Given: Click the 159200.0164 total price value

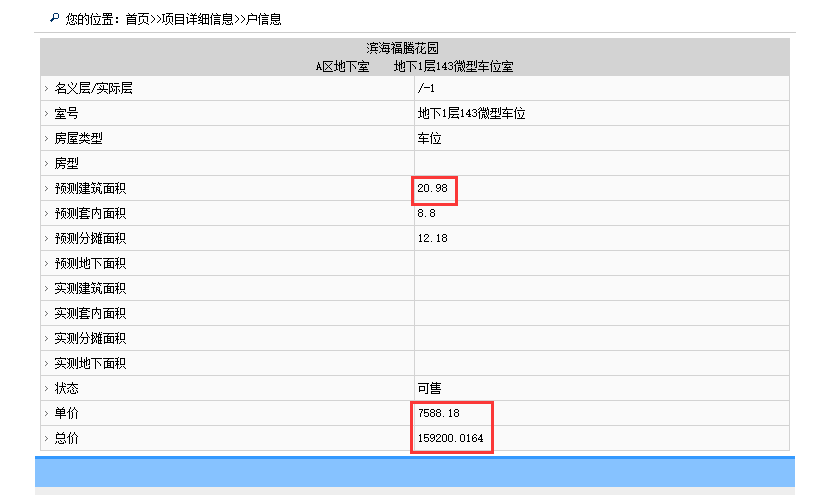Looking at the screenshot, I should [x=450, y=438].
